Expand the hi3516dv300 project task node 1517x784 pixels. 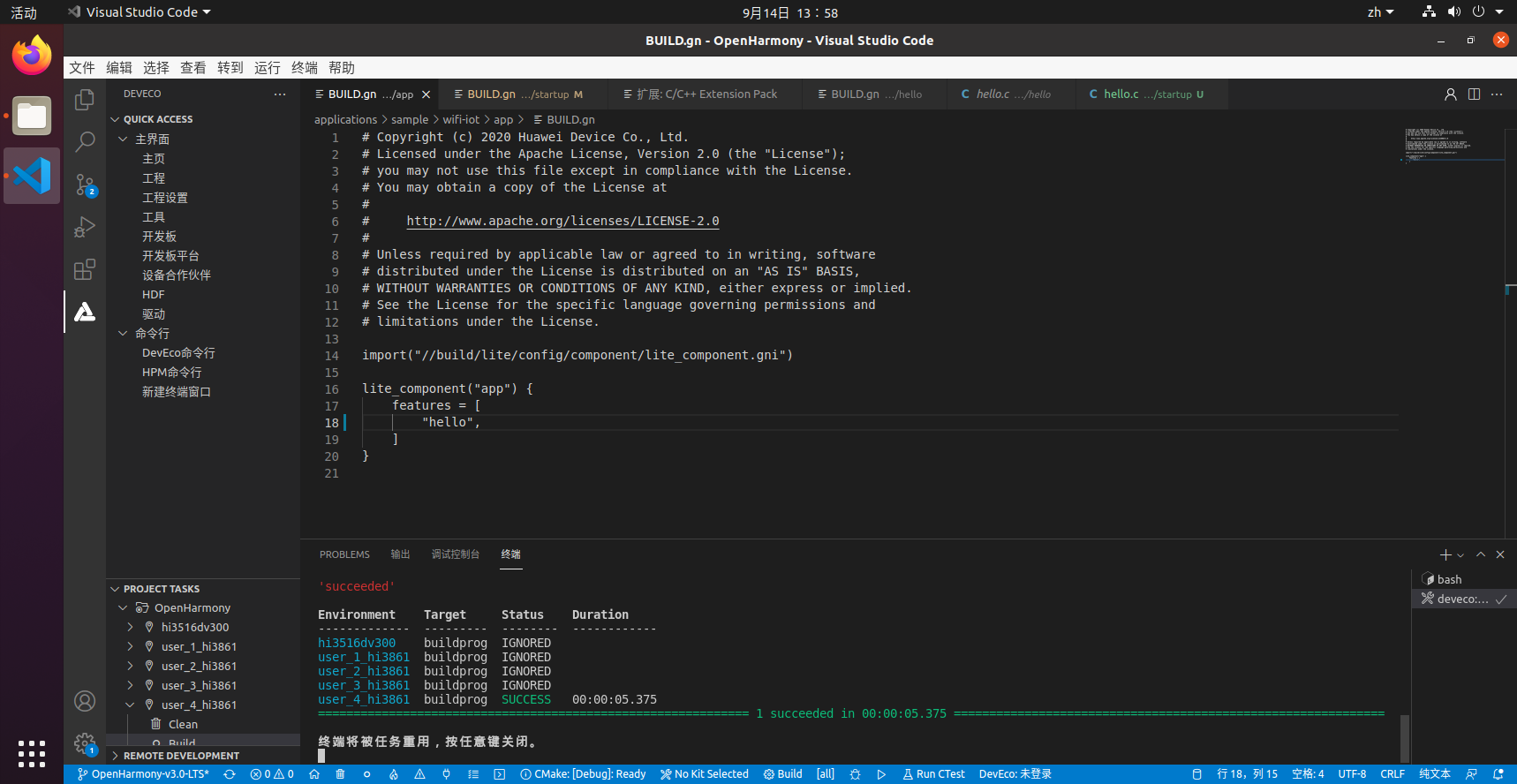(x=131, y=628)
